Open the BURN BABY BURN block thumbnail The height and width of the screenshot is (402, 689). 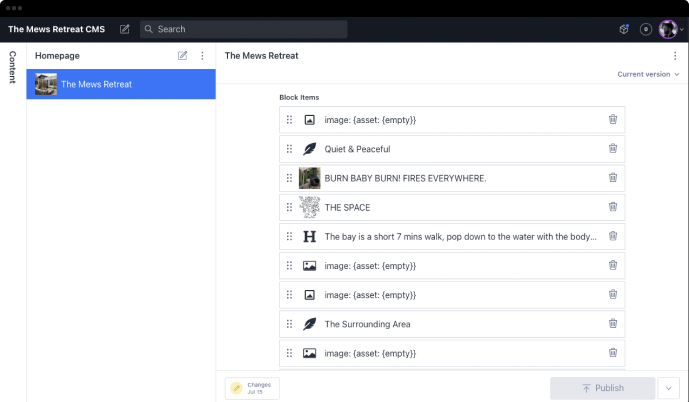(x=309, y=178)
